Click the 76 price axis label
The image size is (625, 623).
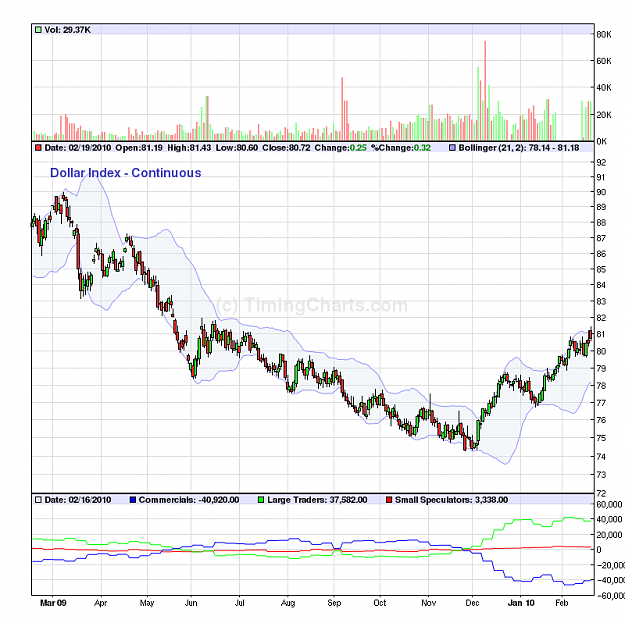[601, 420]
